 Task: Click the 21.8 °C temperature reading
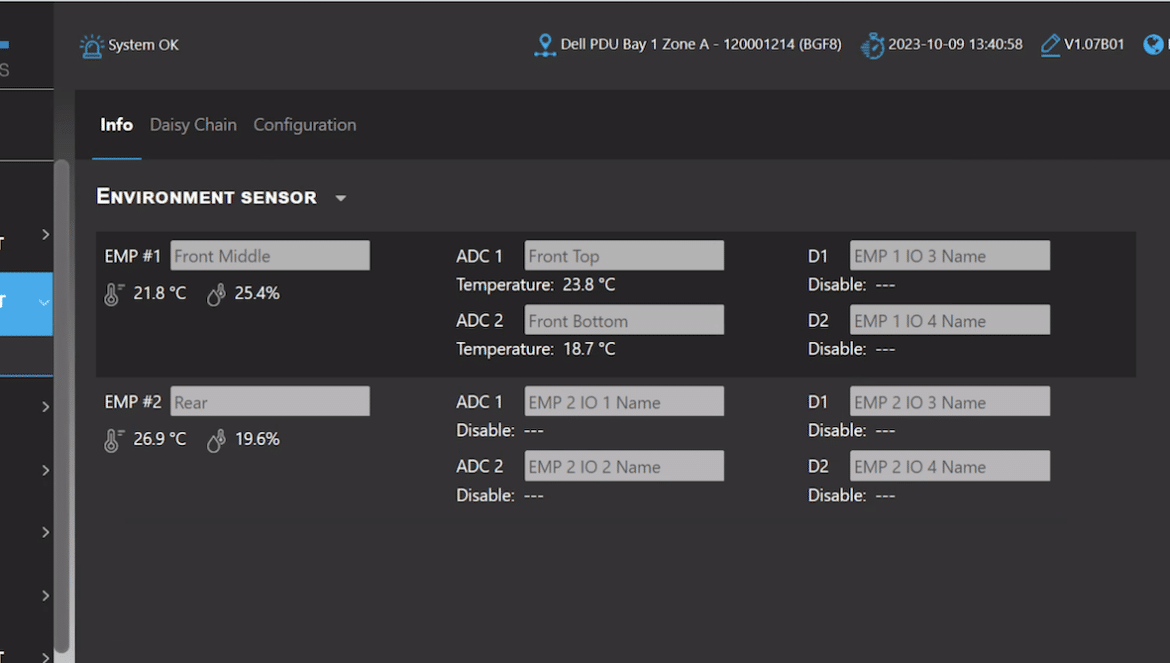click(x=160, y=293)
